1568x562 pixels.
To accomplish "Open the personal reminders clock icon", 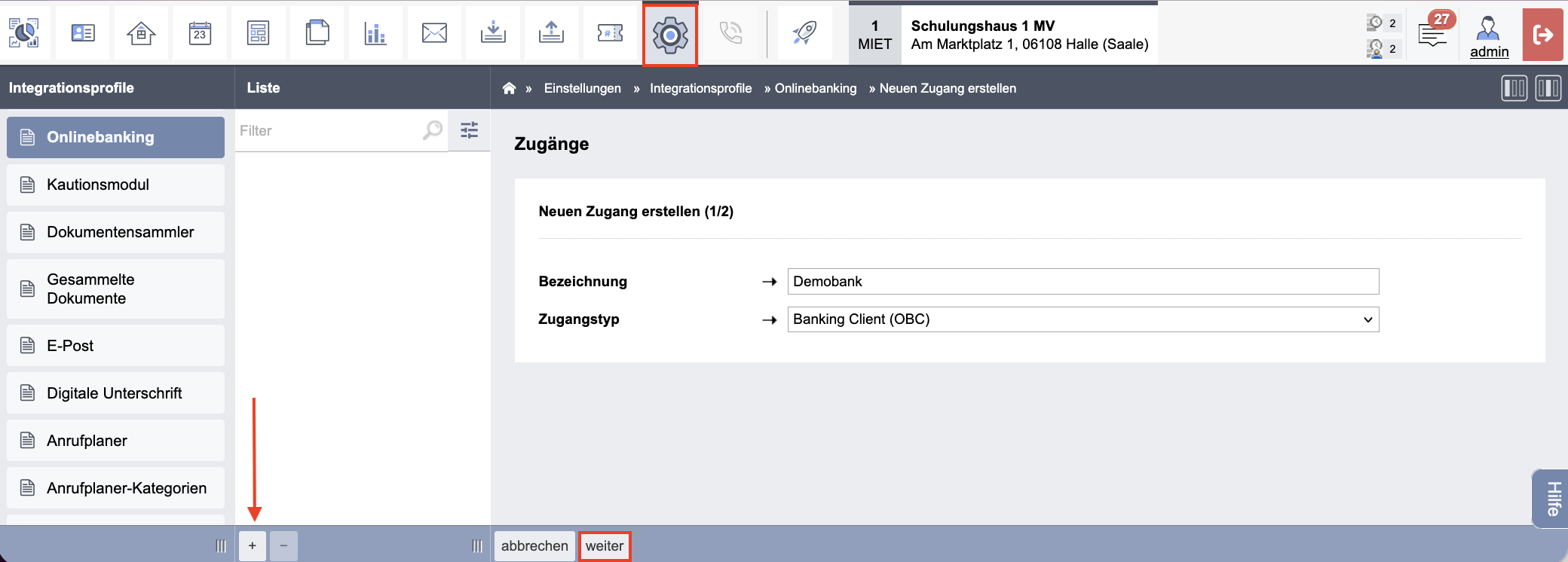I will [x=1376, y=49].
